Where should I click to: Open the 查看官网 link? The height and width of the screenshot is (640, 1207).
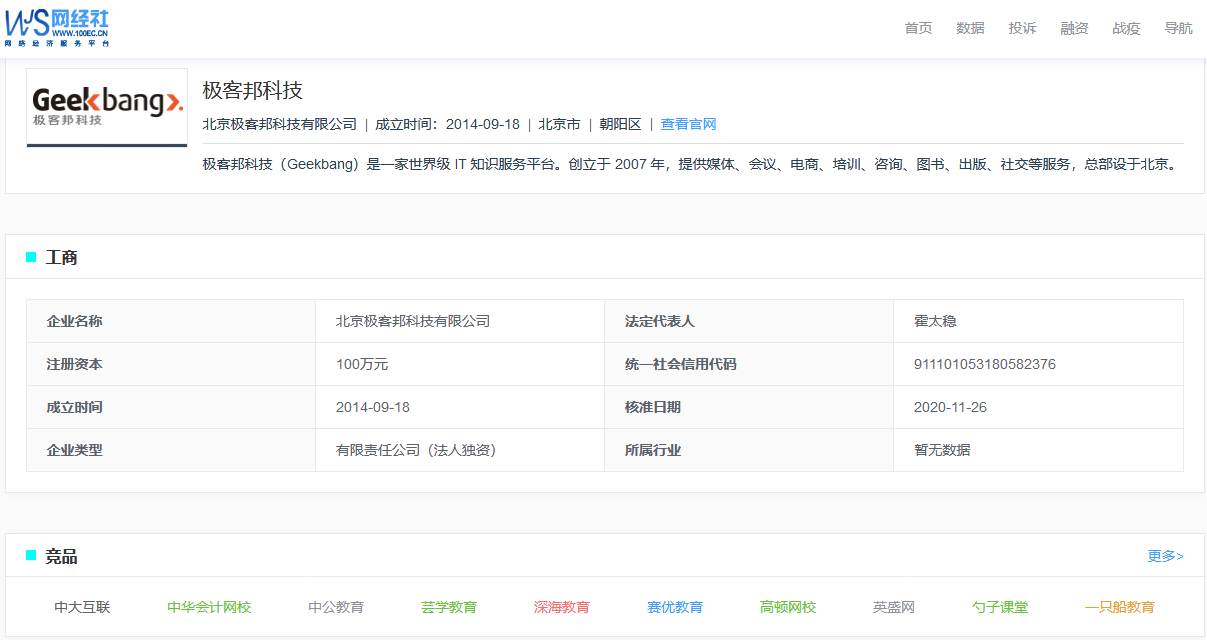pos(688,124)
